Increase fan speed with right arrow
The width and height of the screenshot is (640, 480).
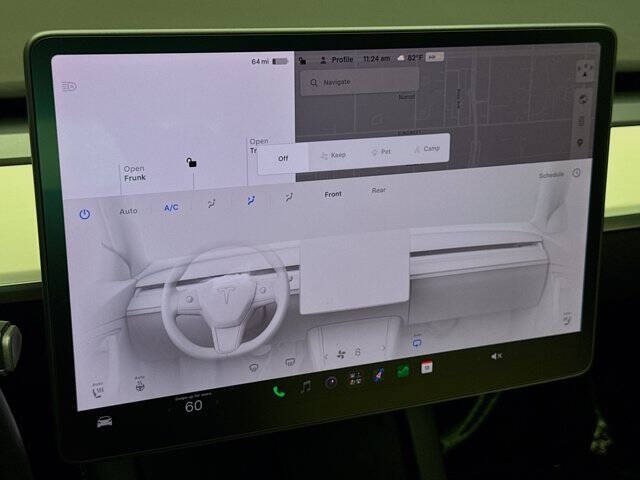(x=383, y=348)
